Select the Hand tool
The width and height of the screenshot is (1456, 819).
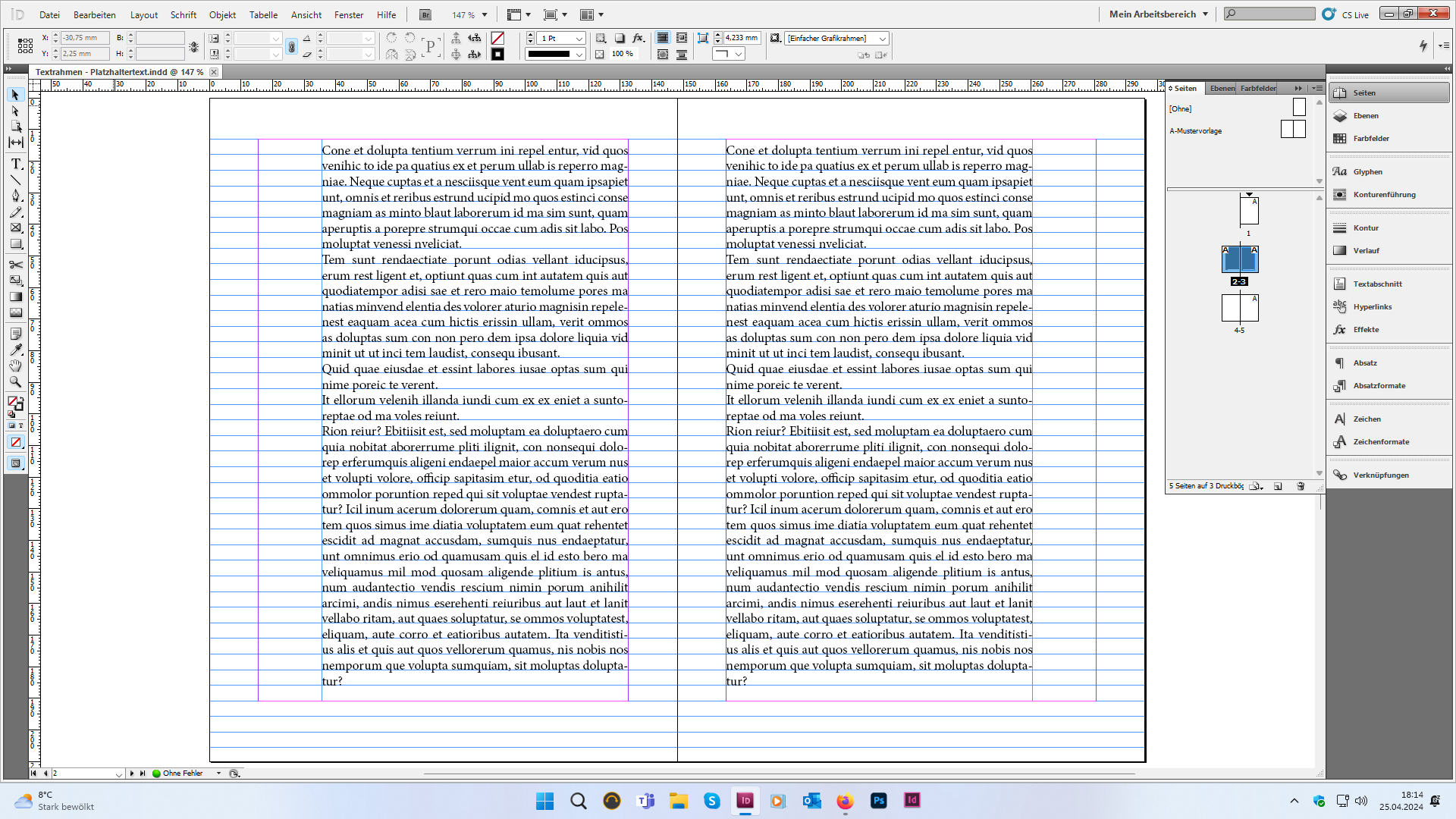click(15, 366)
